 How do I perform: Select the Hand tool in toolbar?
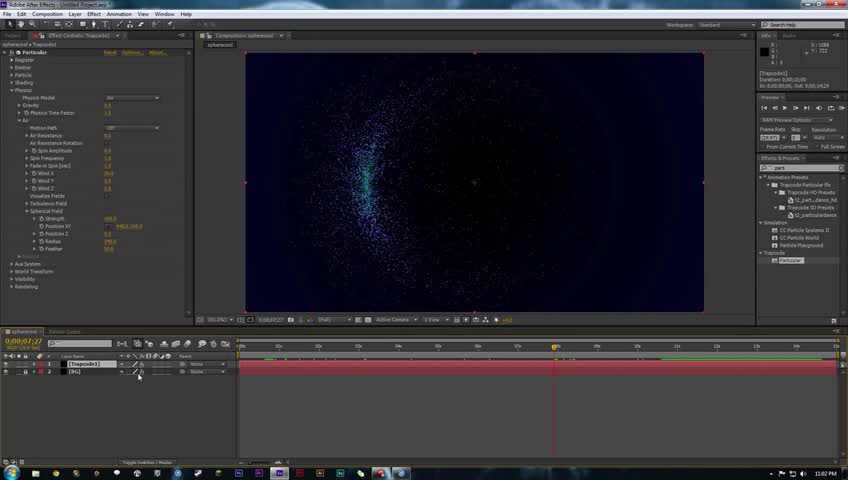point(21,24)
